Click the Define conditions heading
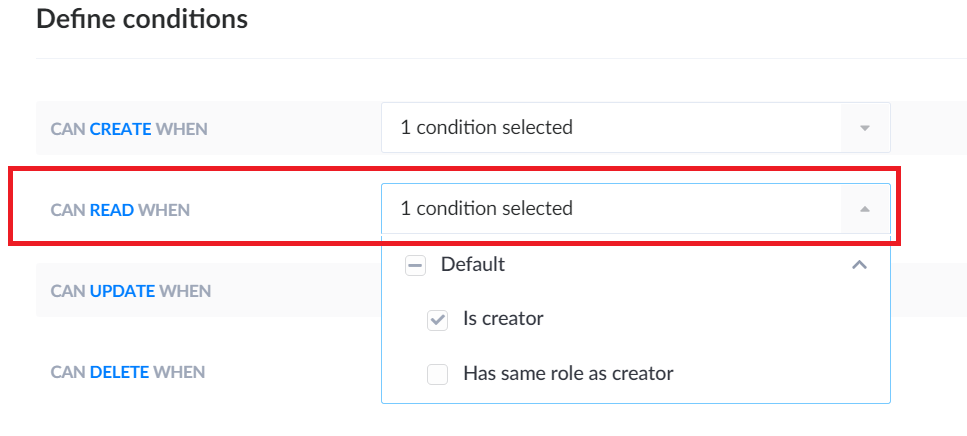Viewport: 967px width, 436px height. point(142,19)
